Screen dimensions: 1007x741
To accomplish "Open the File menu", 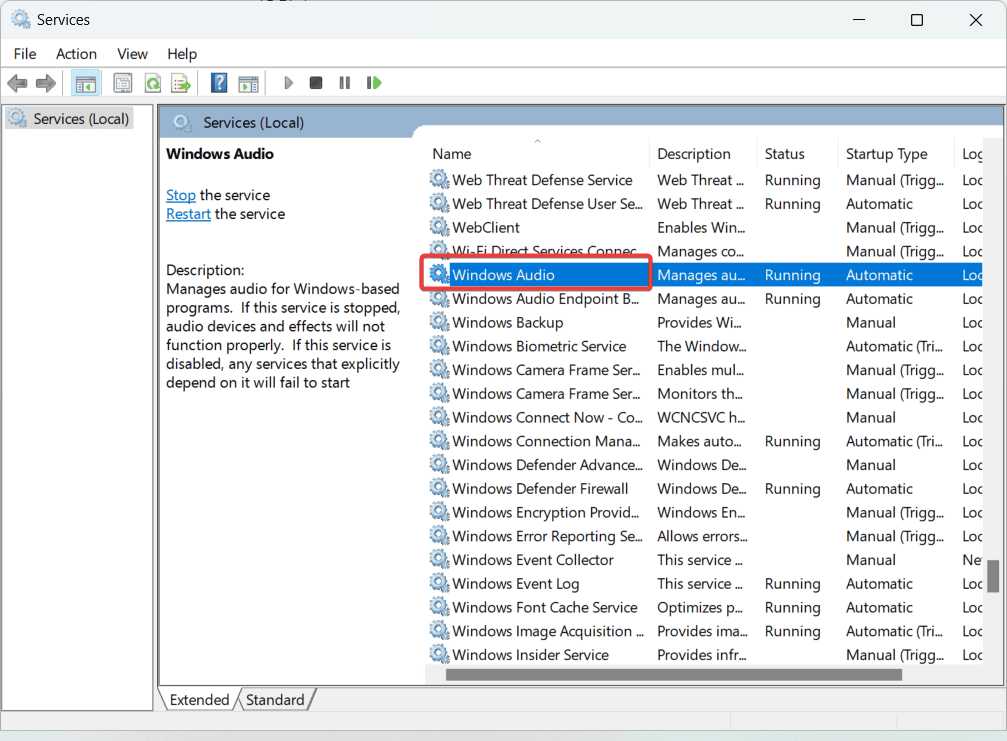I will coord(25,54).
